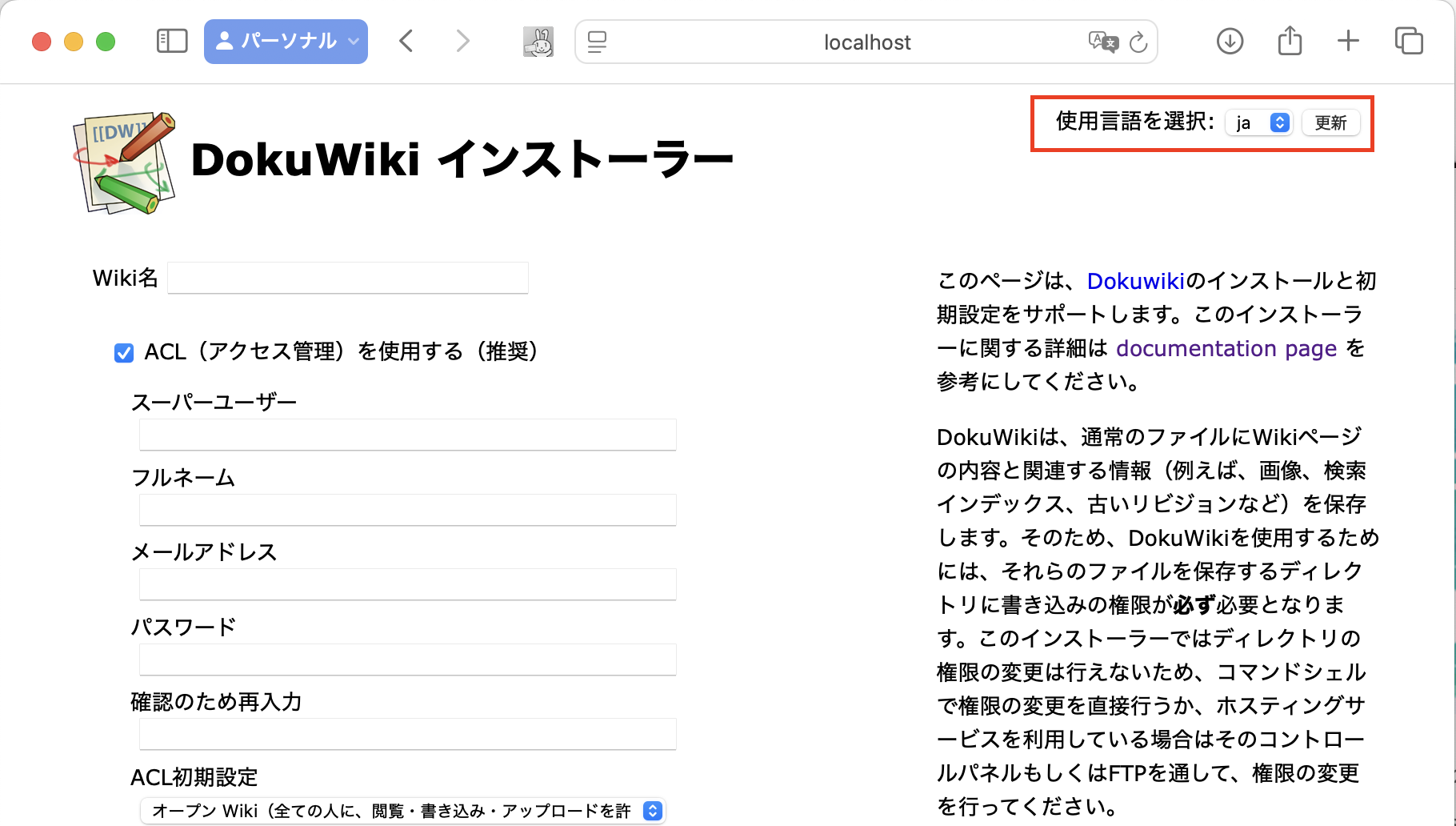This screenshot has height=826, width=1456.
Task: Open a new tab with the plus icon
Action: [1348, 41]
